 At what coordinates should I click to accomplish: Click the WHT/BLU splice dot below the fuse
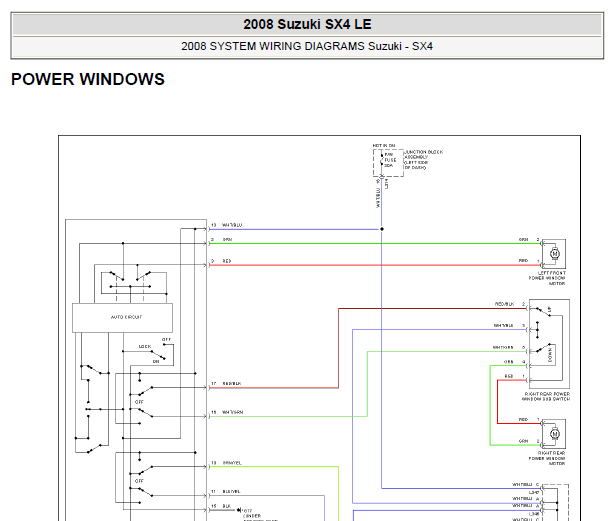382,229
